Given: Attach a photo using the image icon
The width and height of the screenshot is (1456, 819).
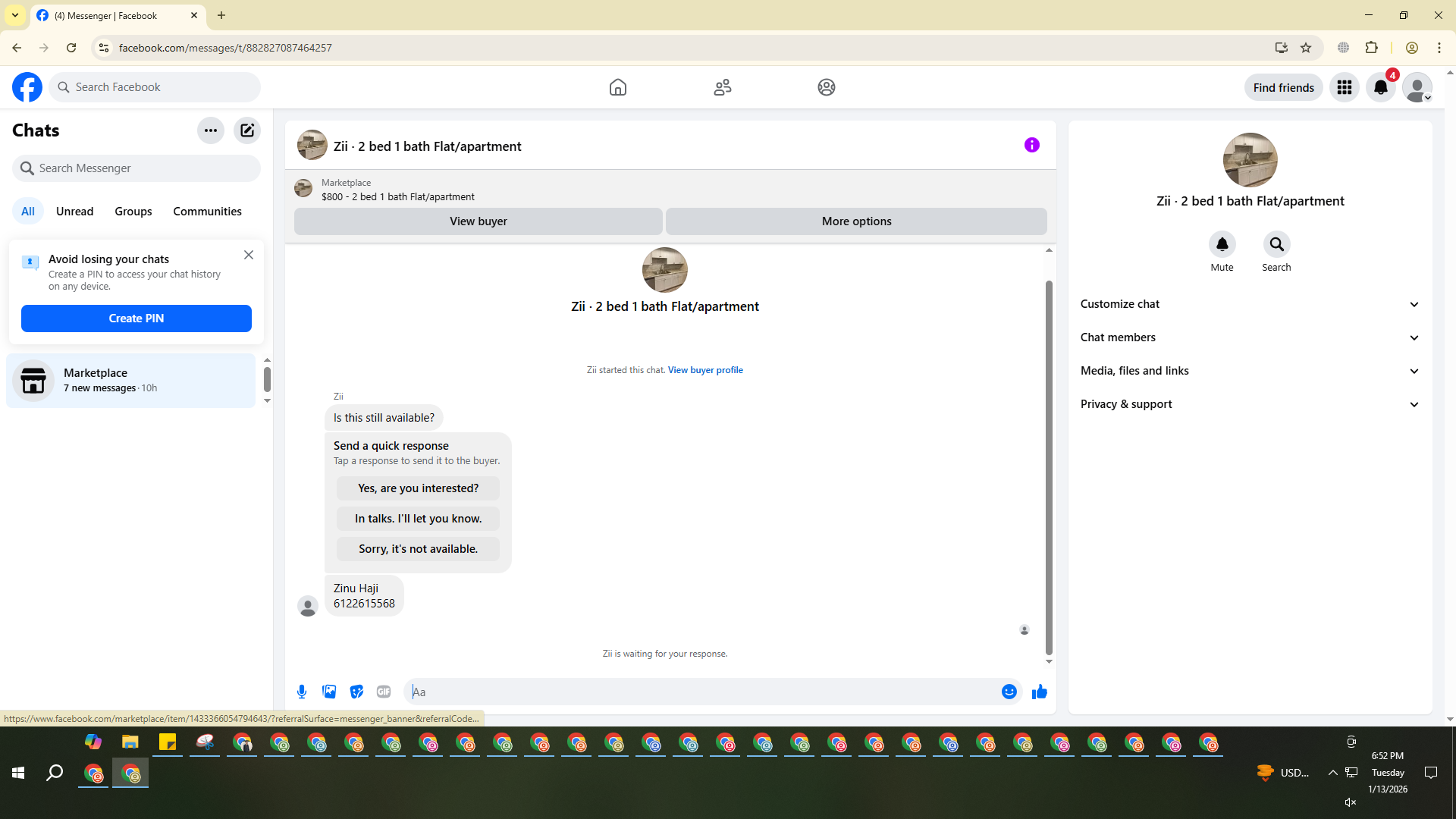Looking at the screenshot, I should click(329, 692).
